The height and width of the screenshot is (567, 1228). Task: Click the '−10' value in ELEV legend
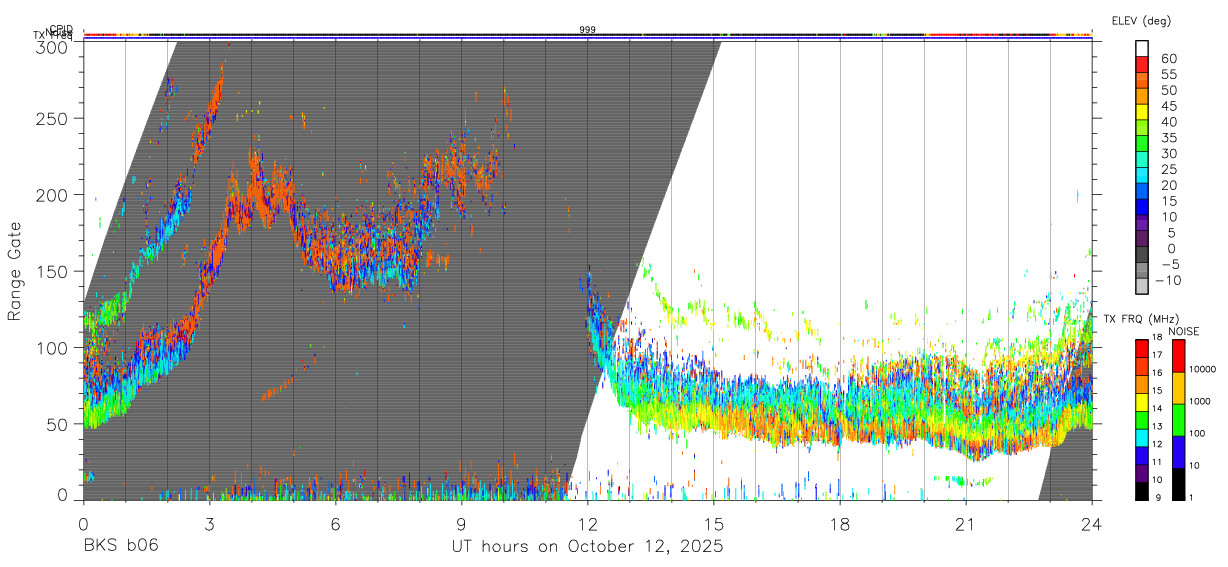coord(1169,281)
